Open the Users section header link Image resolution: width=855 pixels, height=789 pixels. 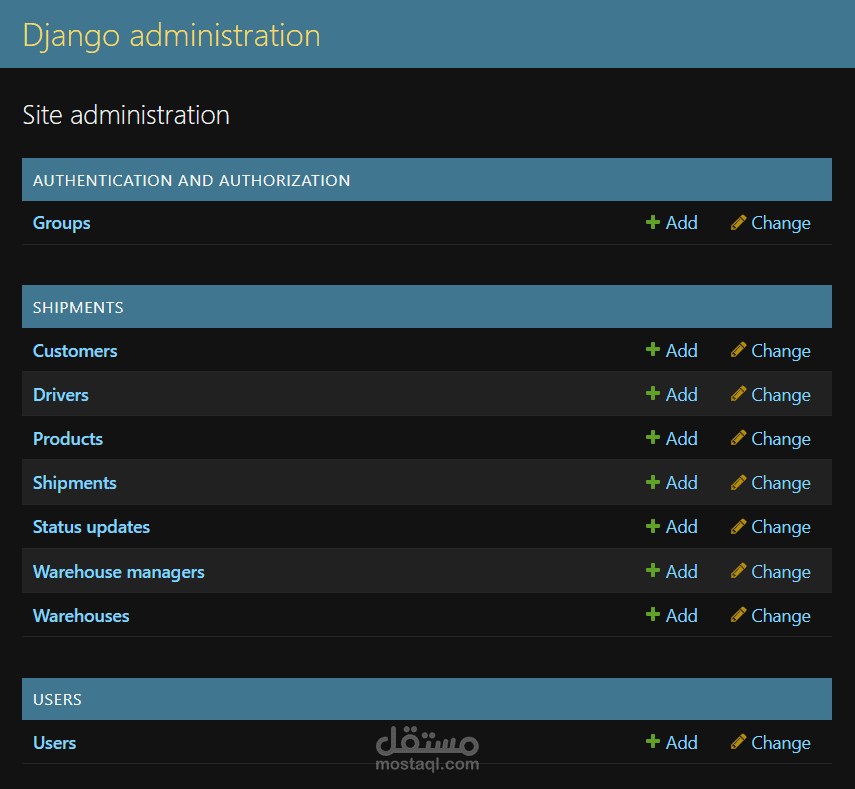pos(57,700)
